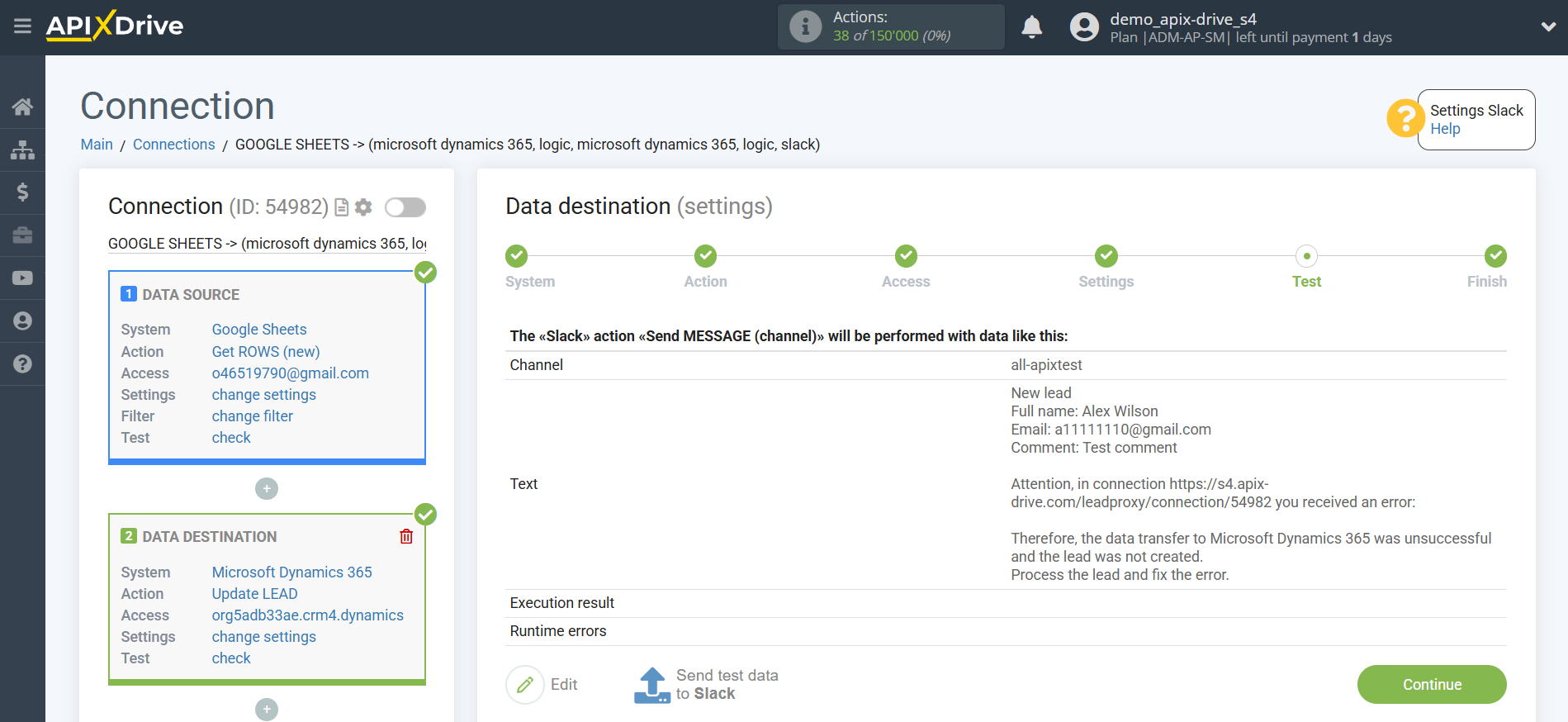Screen dimensions: 1568x722
Task: Click change settings in Data Source
Action: click(264, 395)
